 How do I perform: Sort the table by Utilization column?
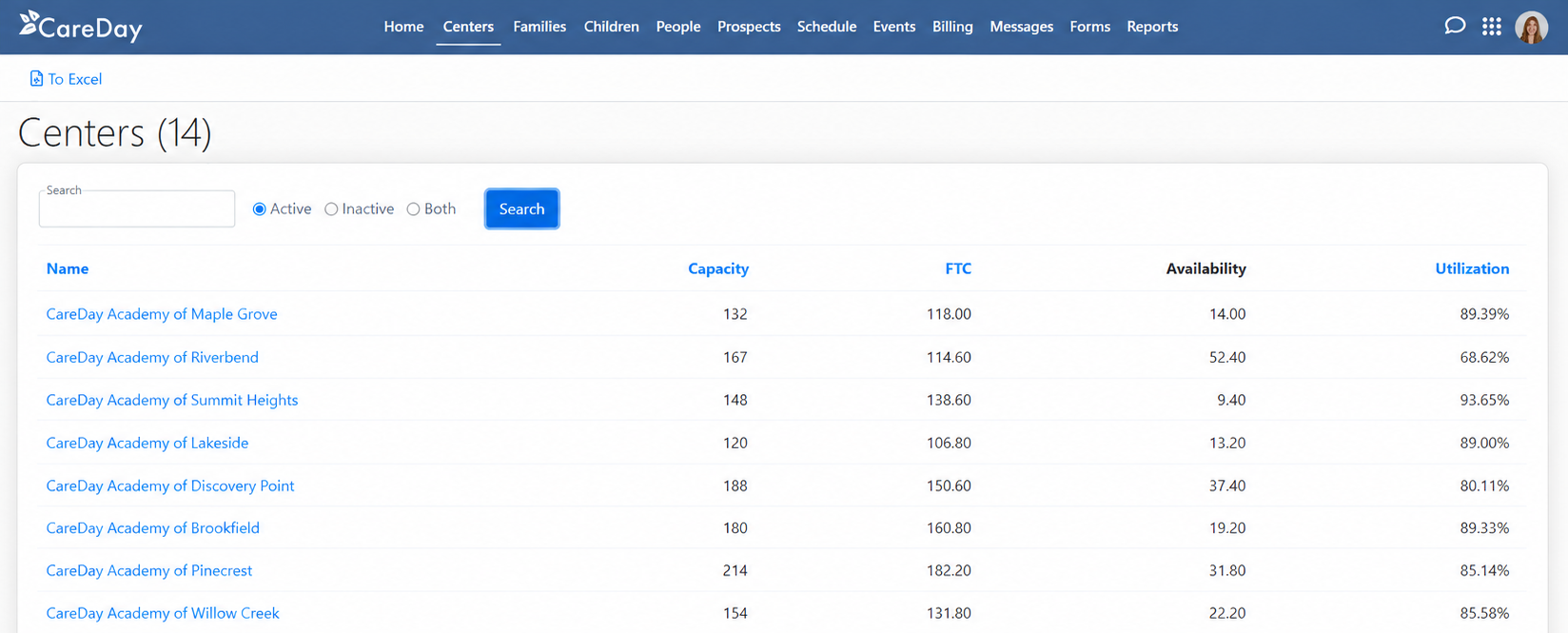click(x=1472, y=269)
